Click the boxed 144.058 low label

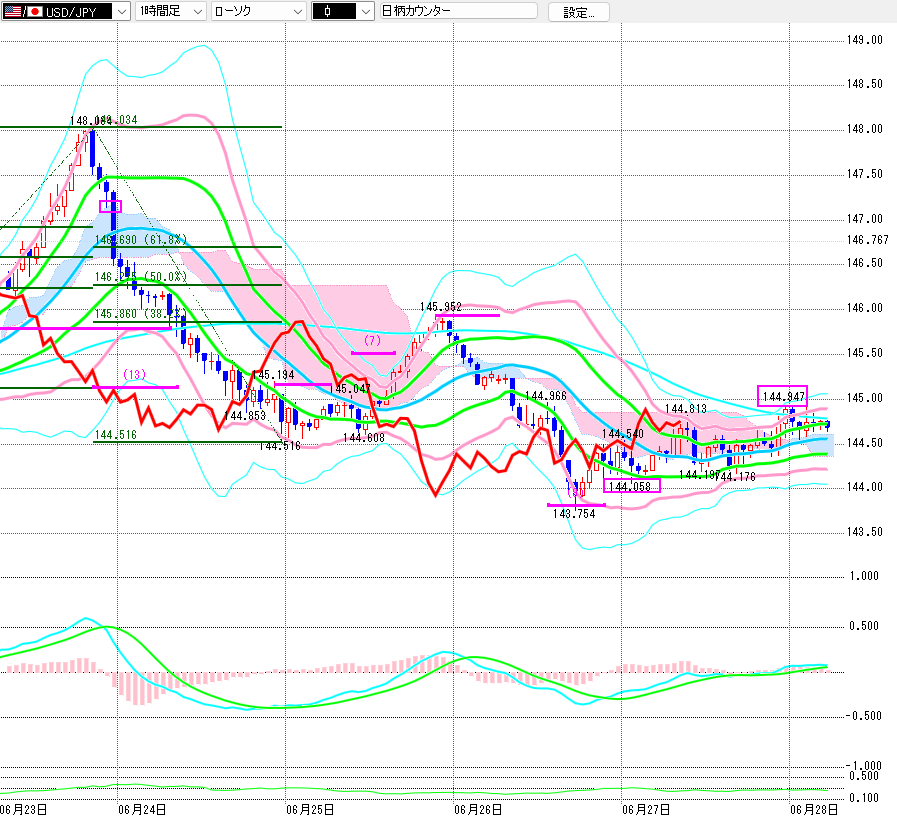[x=632, y=486]
